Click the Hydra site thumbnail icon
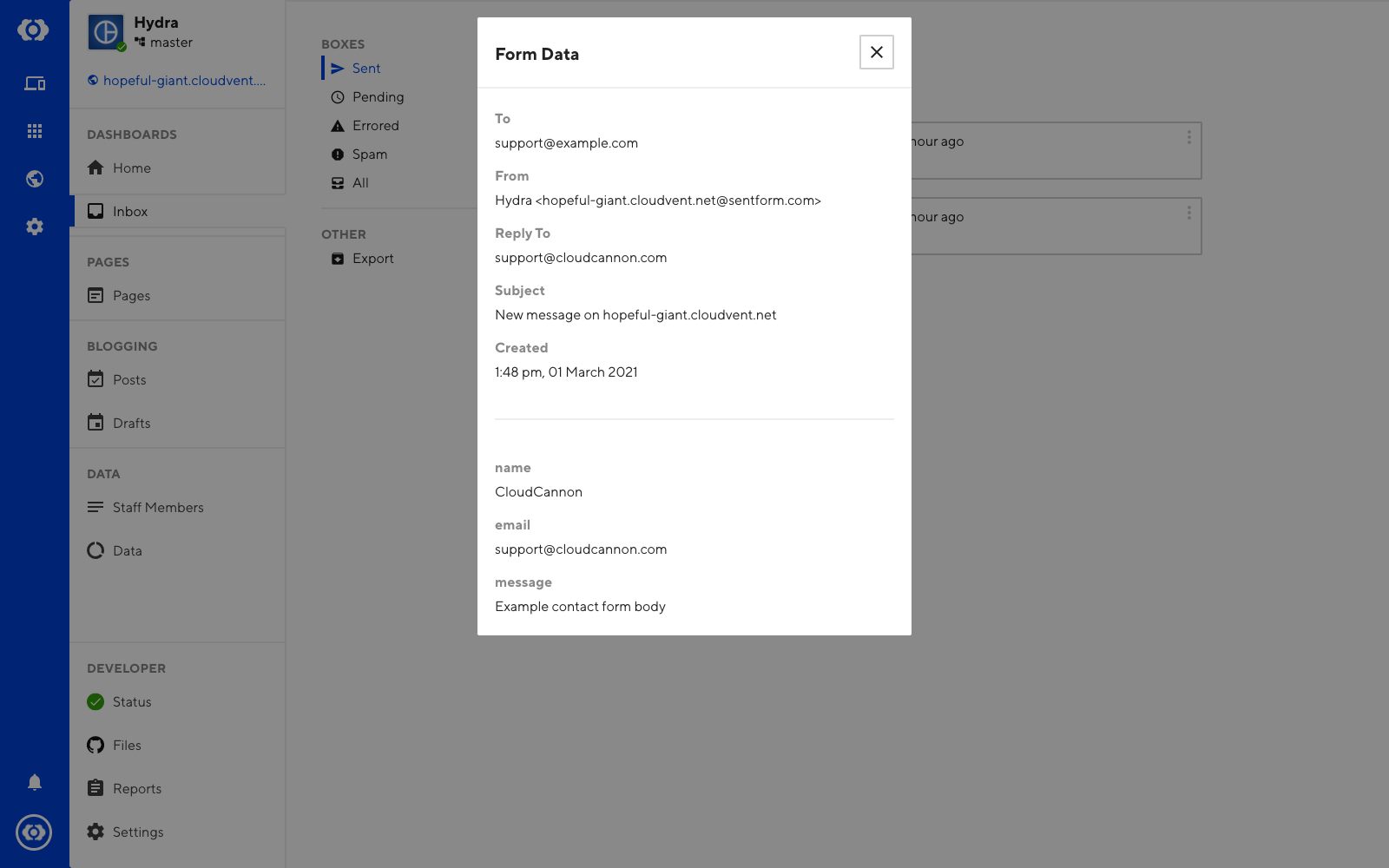This screenshot has width=1389, height=868. (106, 33)
